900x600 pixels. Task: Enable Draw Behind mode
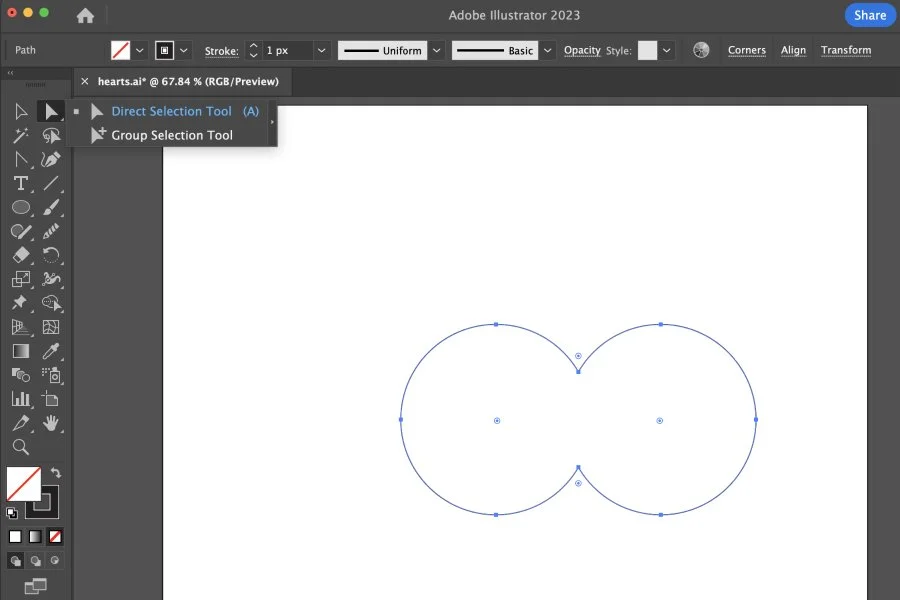point(35,560)
